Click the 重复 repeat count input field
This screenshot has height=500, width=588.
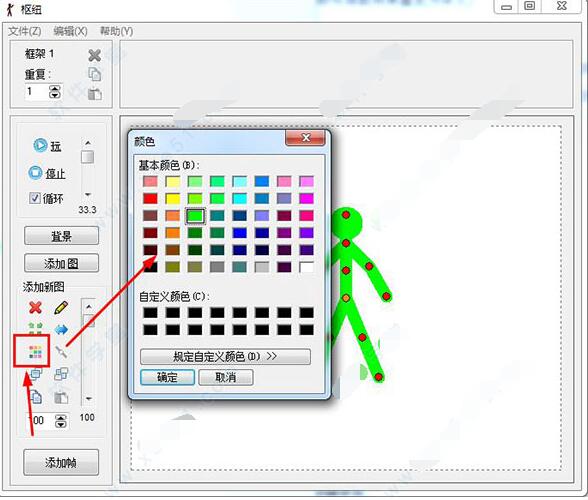tap(37, 92)
